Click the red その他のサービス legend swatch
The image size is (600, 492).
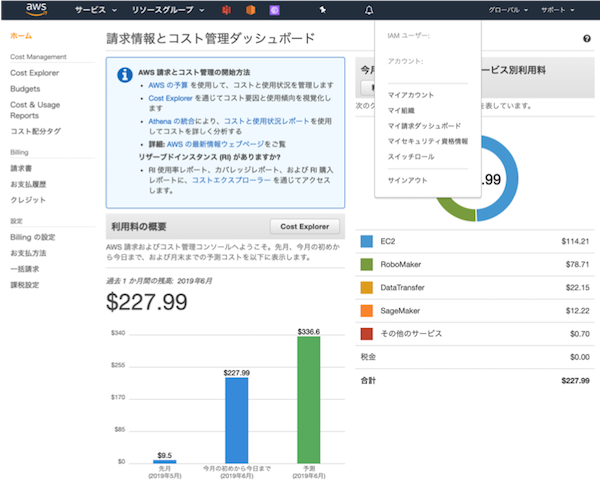[367, 334]
